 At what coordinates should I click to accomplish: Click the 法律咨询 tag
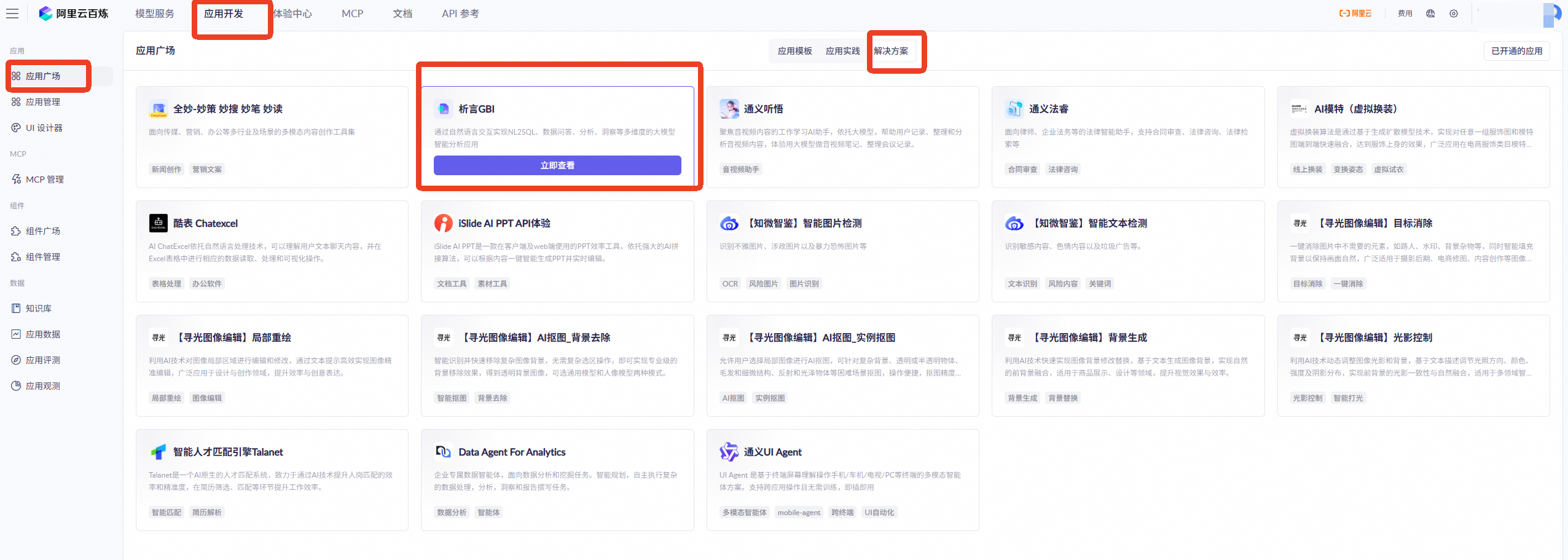coord(1063,169)
